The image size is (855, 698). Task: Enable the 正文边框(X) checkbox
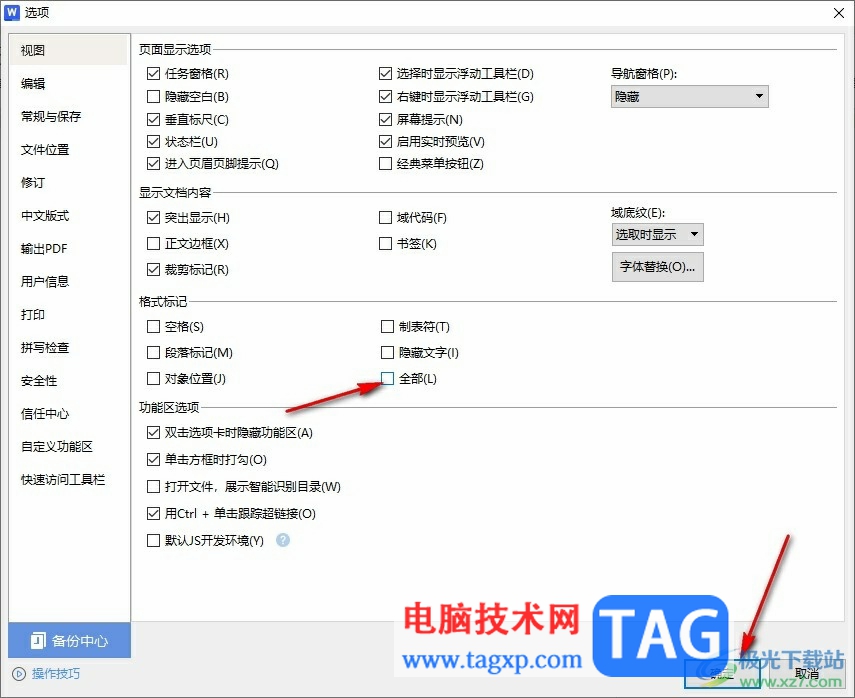click(153, 243)
